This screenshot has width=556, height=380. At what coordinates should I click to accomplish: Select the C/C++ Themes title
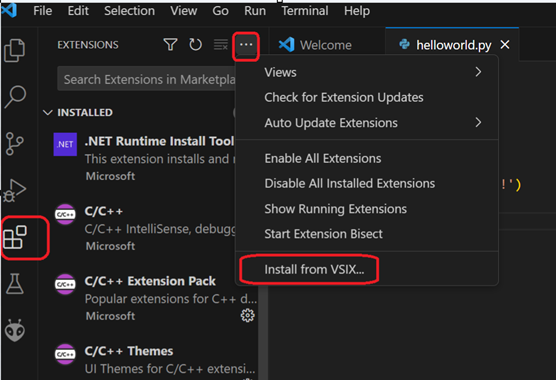(129, 351)
